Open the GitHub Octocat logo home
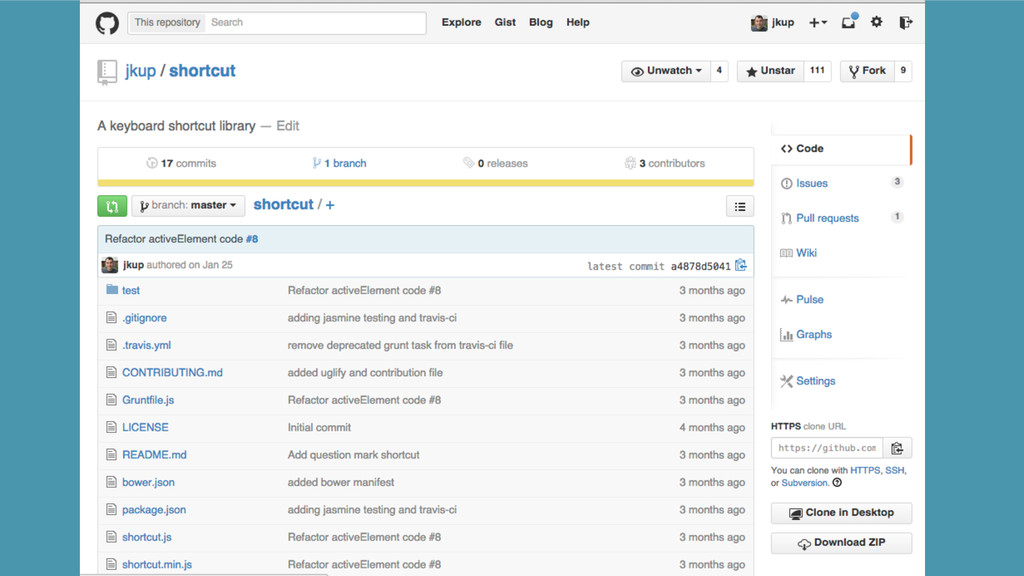Image resolution: width=1024 pixels, height=576 pixels. click(107, 23)
